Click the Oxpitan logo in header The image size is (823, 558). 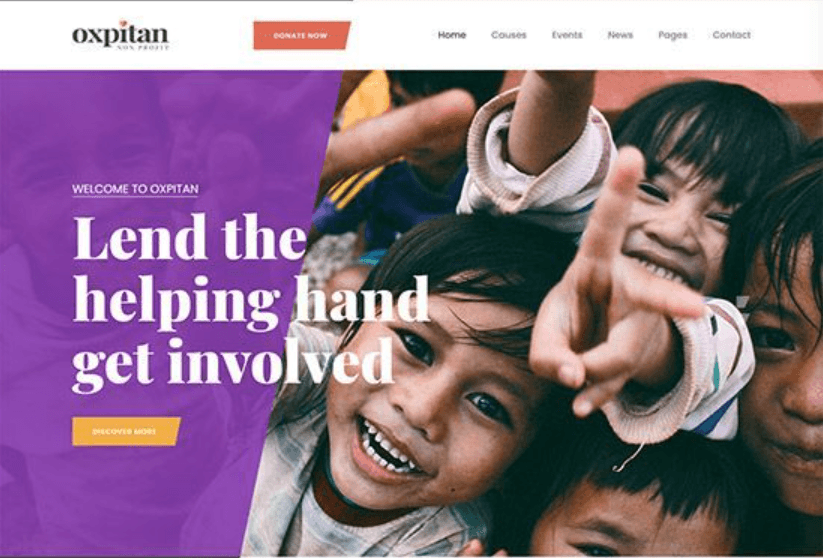(121, 36)
